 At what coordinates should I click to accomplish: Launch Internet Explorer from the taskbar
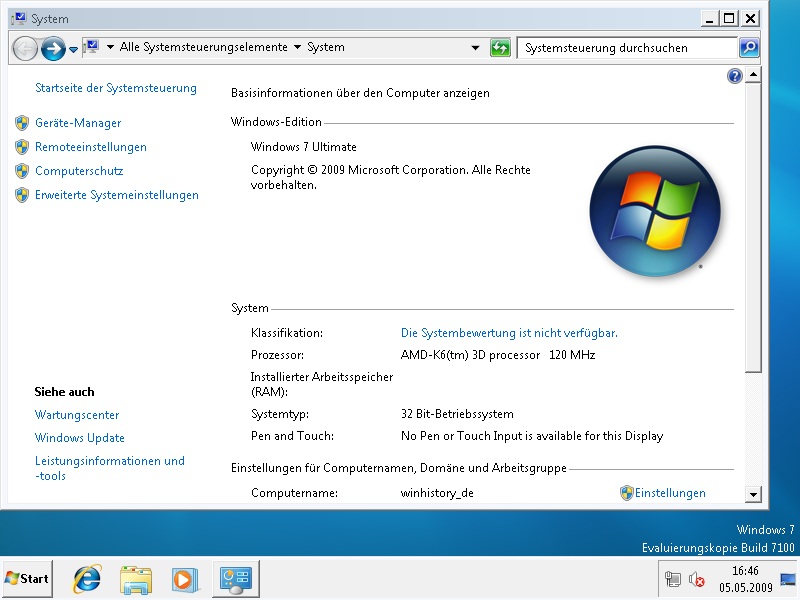point(87,578)
